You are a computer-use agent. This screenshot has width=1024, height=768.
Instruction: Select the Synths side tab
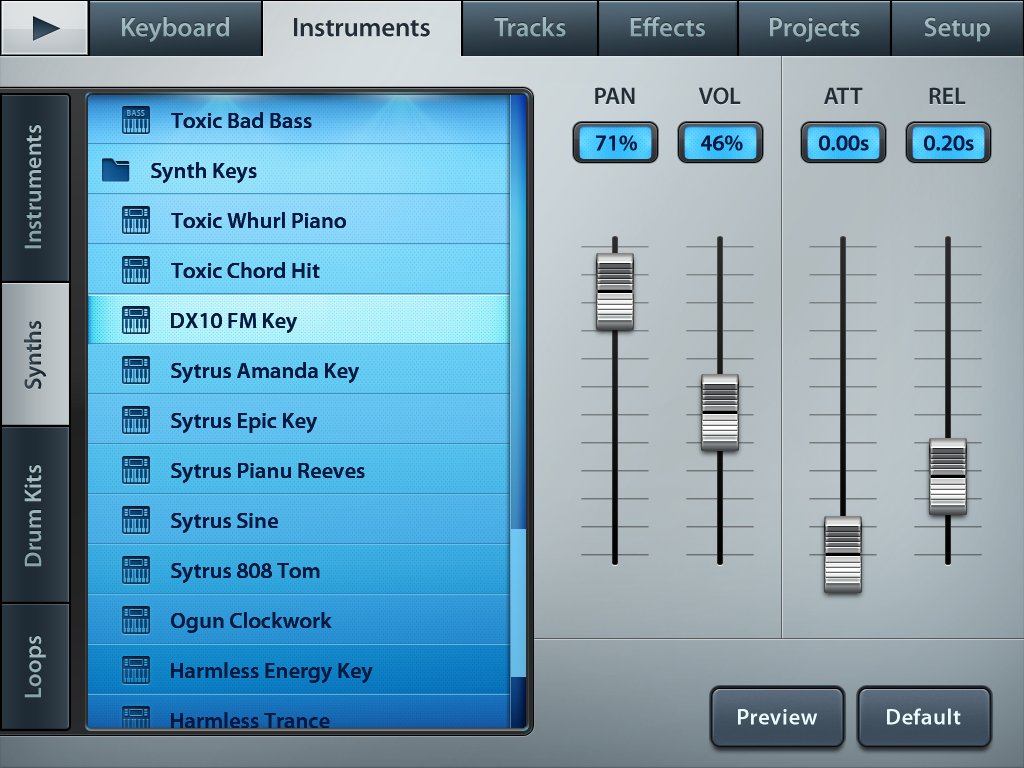tap(35, 355)
